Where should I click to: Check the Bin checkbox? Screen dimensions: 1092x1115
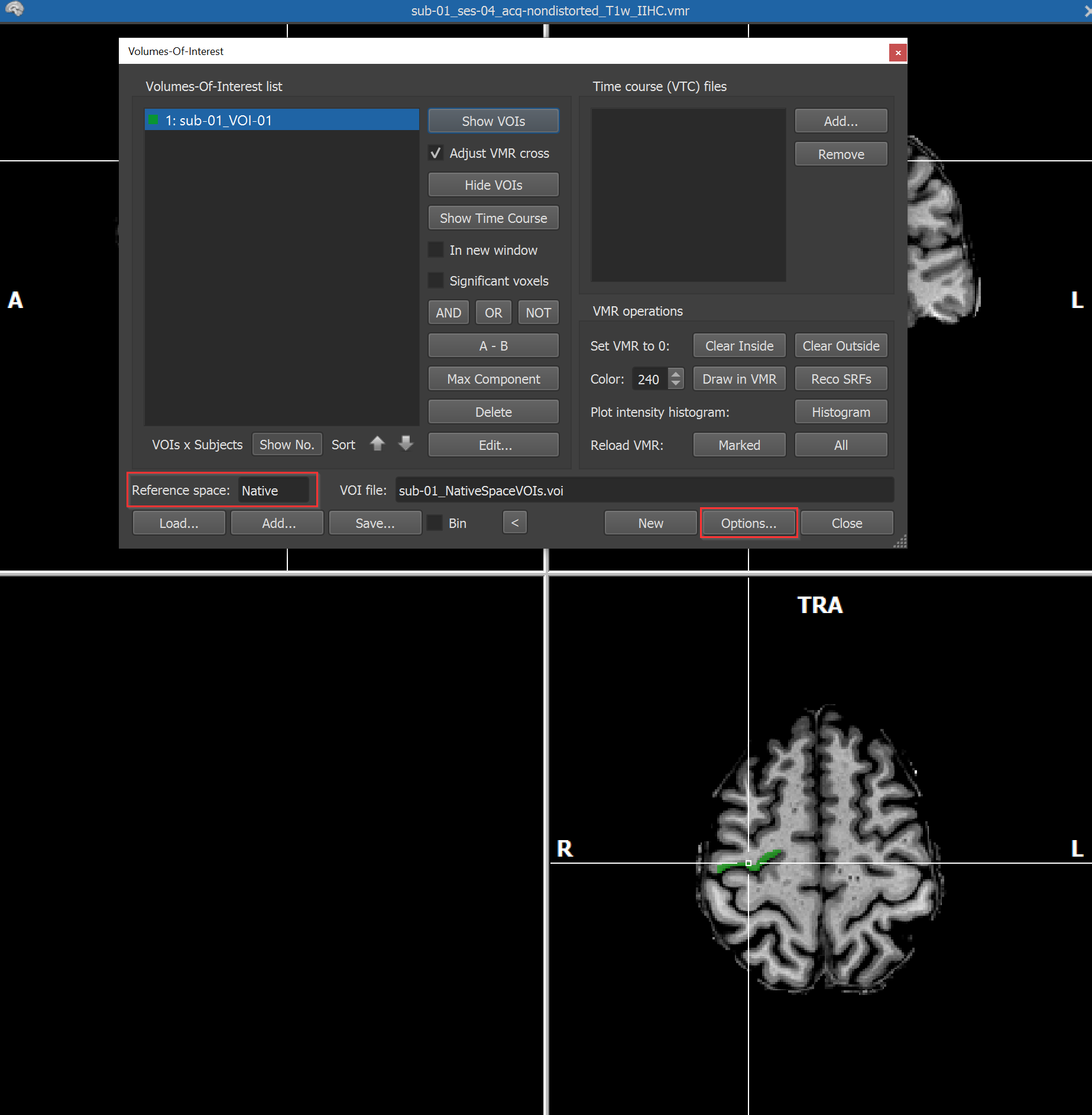tap(435, 523)
